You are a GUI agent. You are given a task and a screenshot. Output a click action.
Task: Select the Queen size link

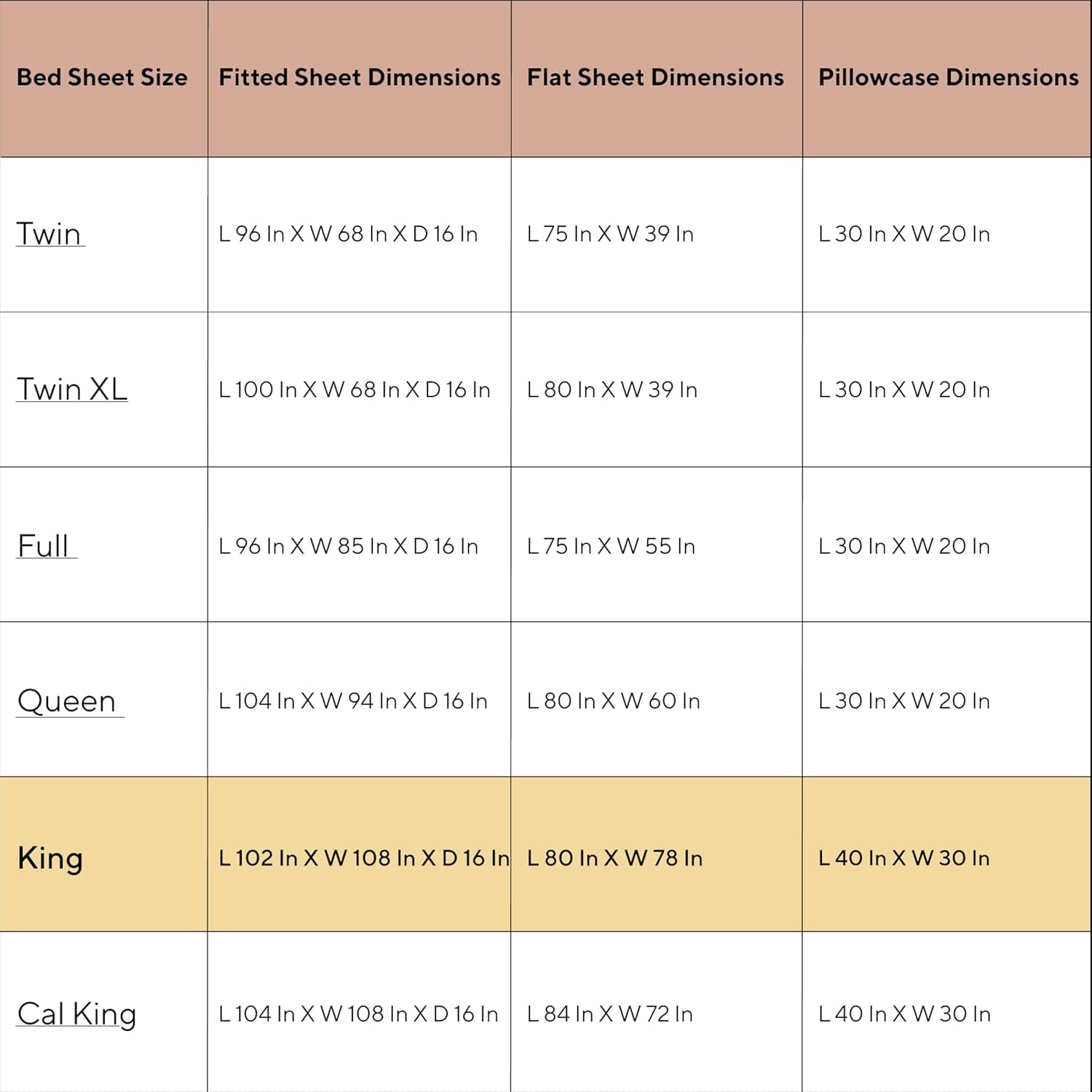[x=67, y=701]
